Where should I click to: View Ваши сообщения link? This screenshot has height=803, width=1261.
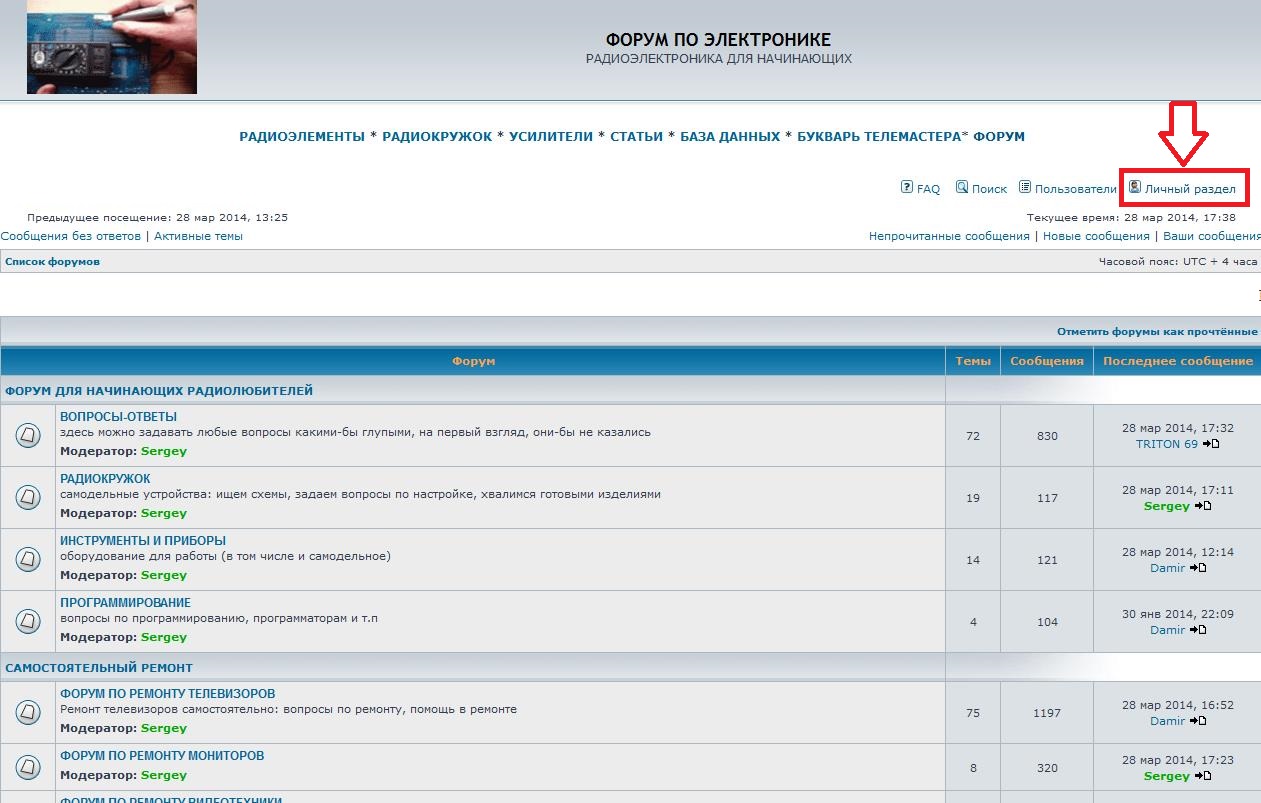click(1211, 237)
